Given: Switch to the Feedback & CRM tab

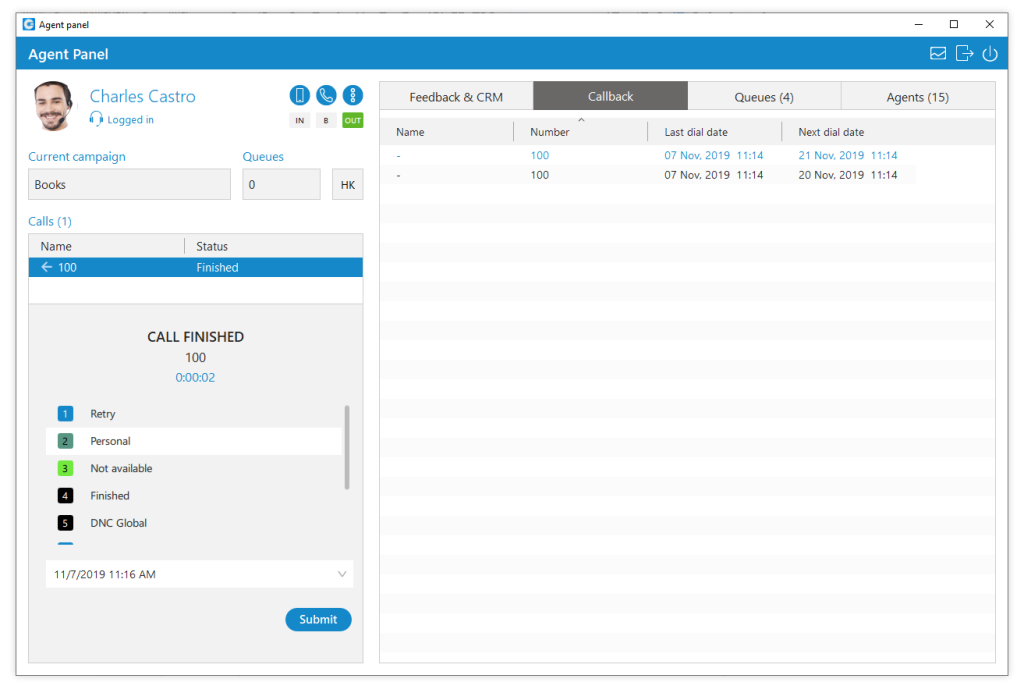Looking at the screenshot, I should click(456, 97).
